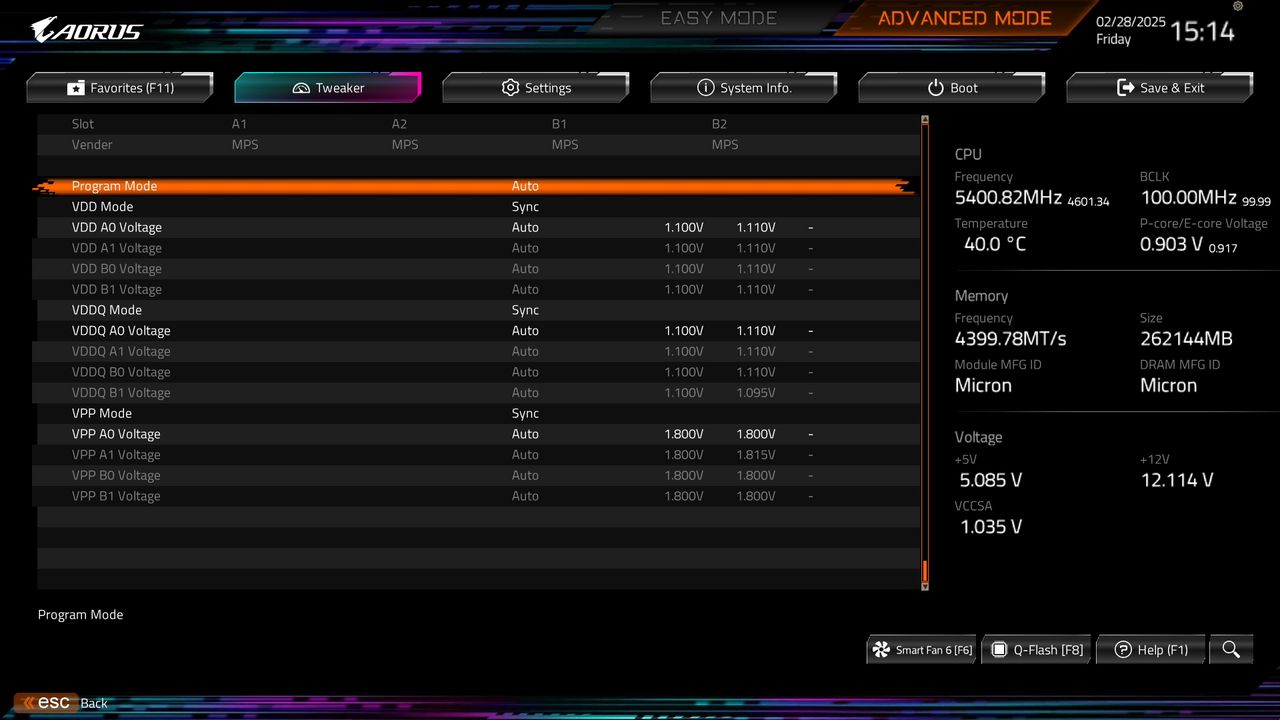Click the memory size 262144MB value
The height and width of the screenshot is (720, 1280).
point(1186,339)
